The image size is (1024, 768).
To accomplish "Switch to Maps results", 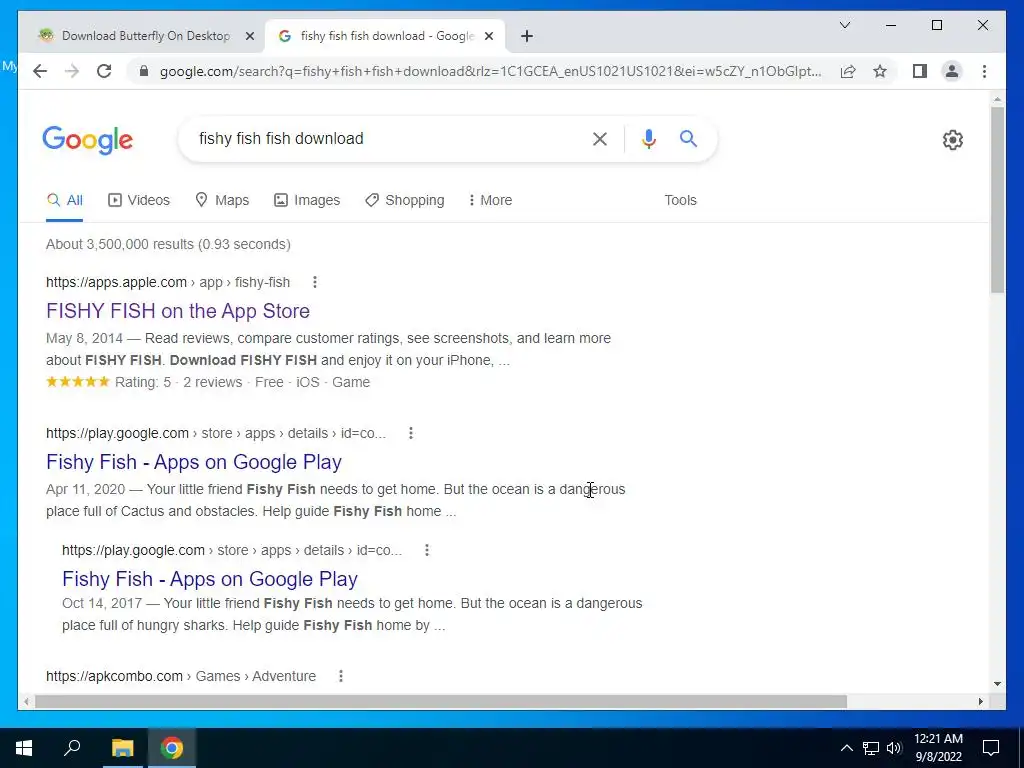I will pyautogui.click(x=222, y=200).
